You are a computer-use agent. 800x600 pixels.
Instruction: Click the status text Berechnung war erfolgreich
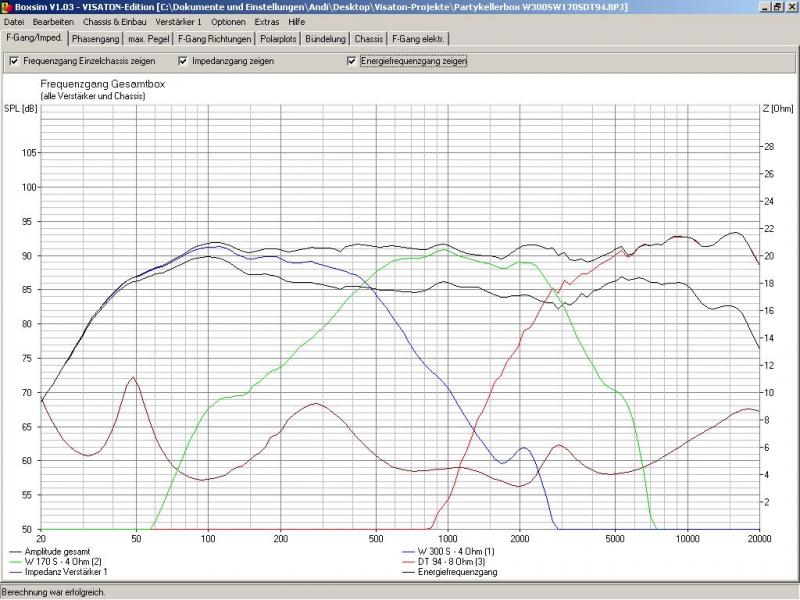coord(54,592)
